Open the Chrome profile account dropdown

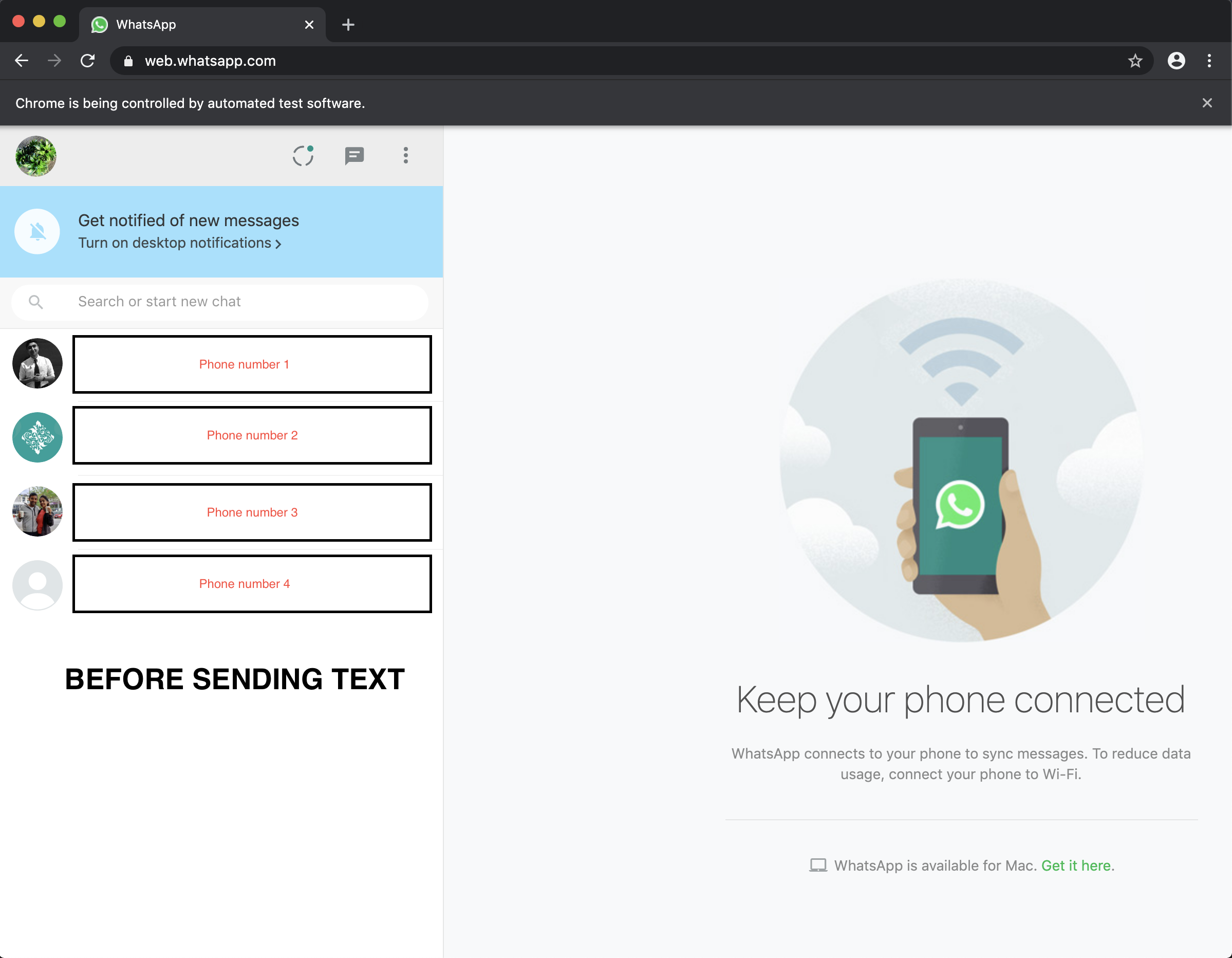[x=1175, y=60]
